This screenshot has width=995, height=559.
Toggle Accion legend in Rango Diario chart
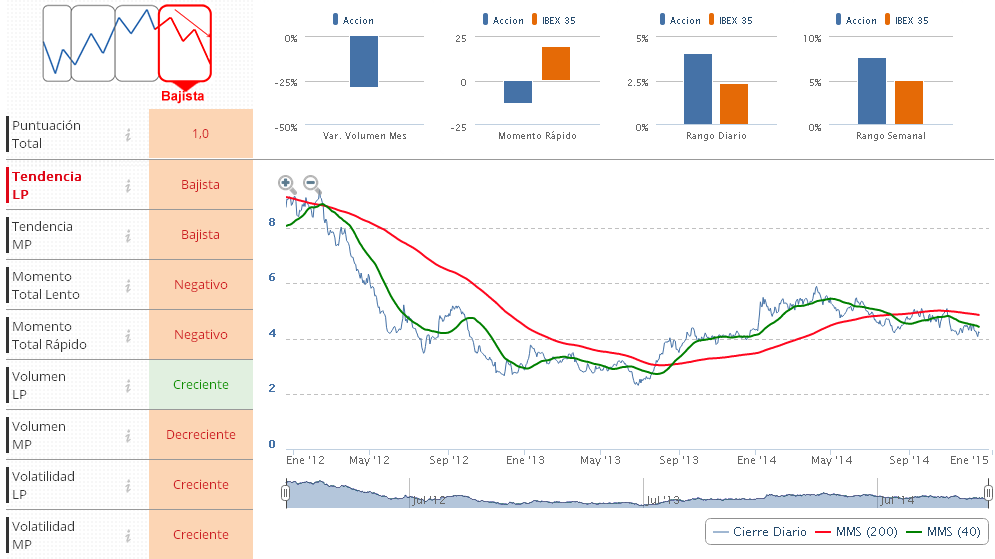[680, 20]
